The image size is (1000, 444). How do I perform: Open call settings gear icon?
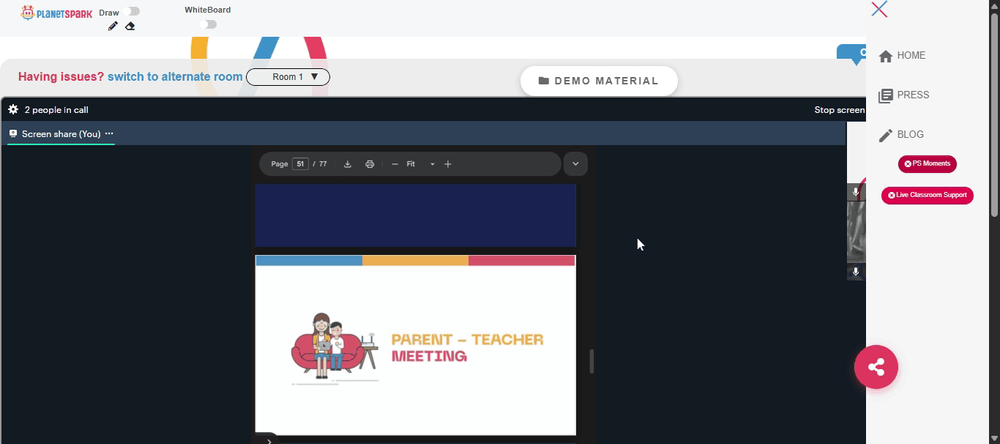13,110
